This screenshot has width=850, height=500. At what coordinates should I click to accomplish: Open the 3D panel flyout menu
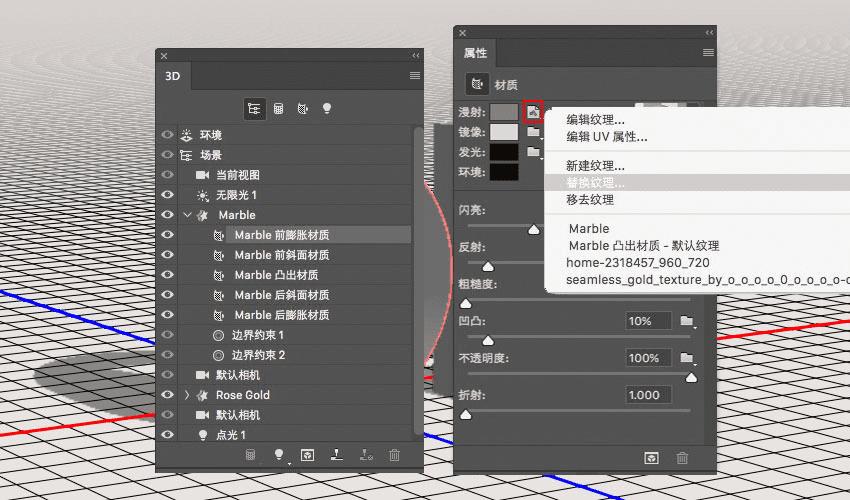click(415, 75)
